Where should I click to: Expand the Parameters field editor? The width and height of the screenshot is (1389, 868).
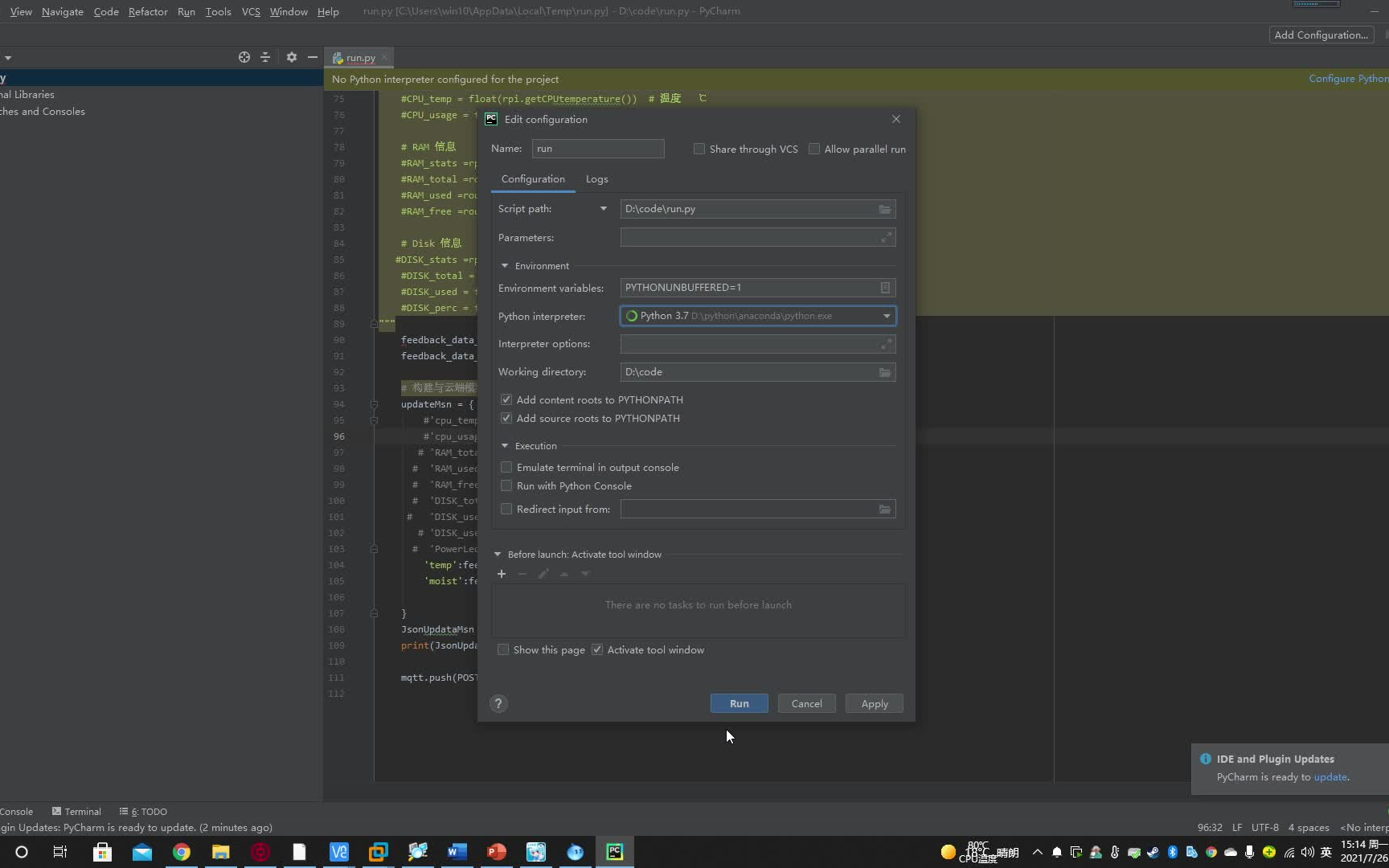886,237
